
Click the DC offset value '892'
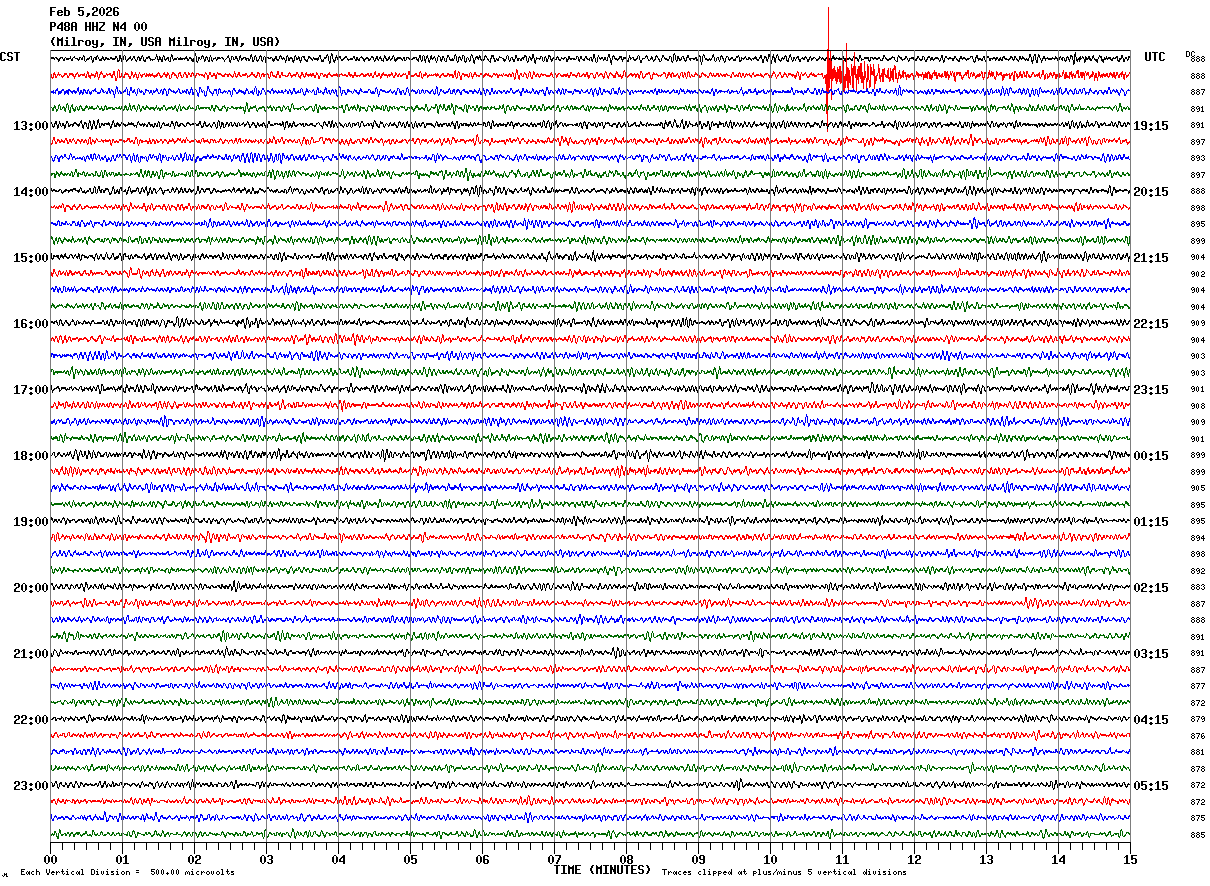[1197, 571]
